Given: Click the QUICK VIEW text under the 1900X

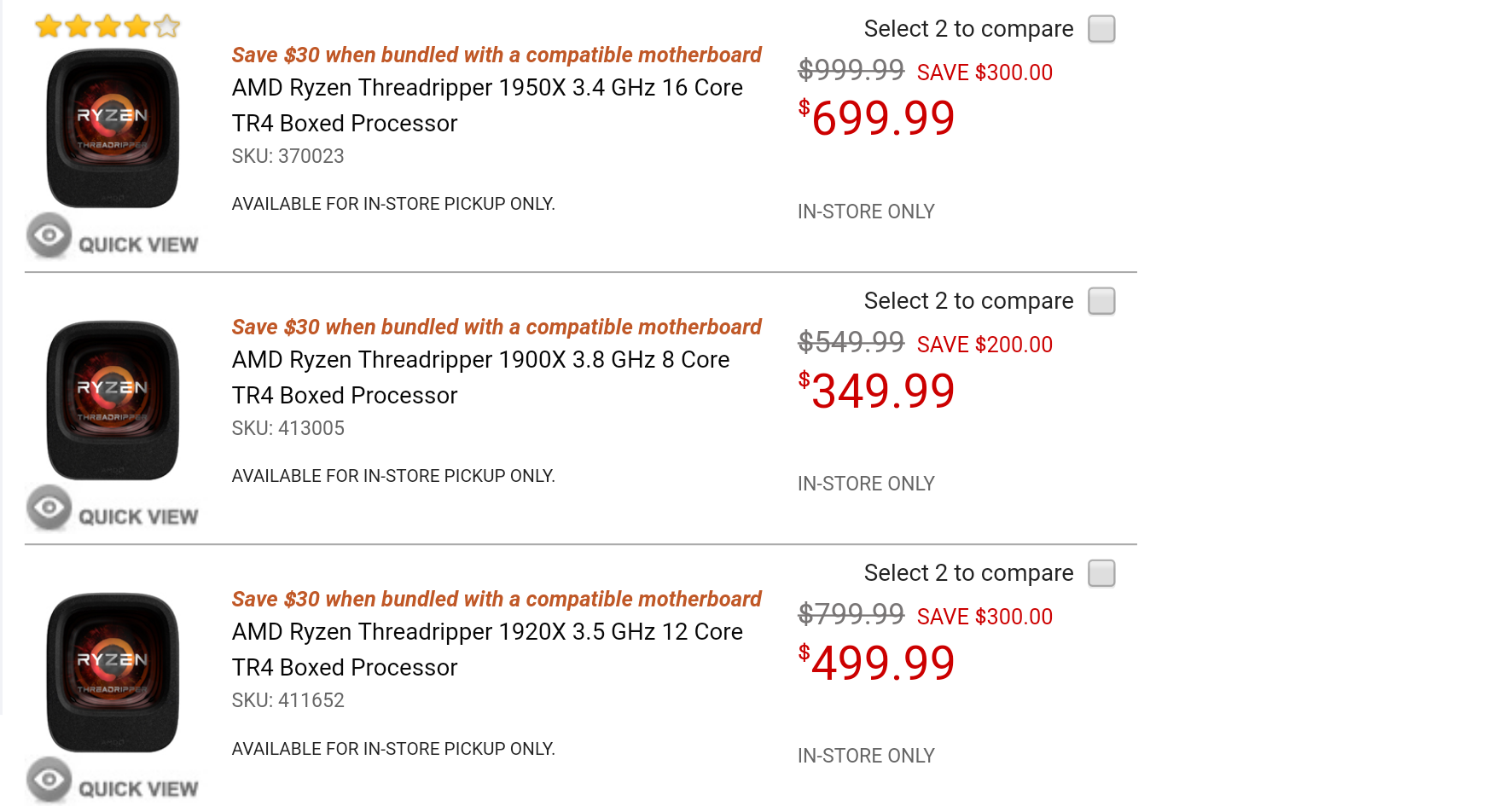Looking at the screenshot, I should (138, 517).
